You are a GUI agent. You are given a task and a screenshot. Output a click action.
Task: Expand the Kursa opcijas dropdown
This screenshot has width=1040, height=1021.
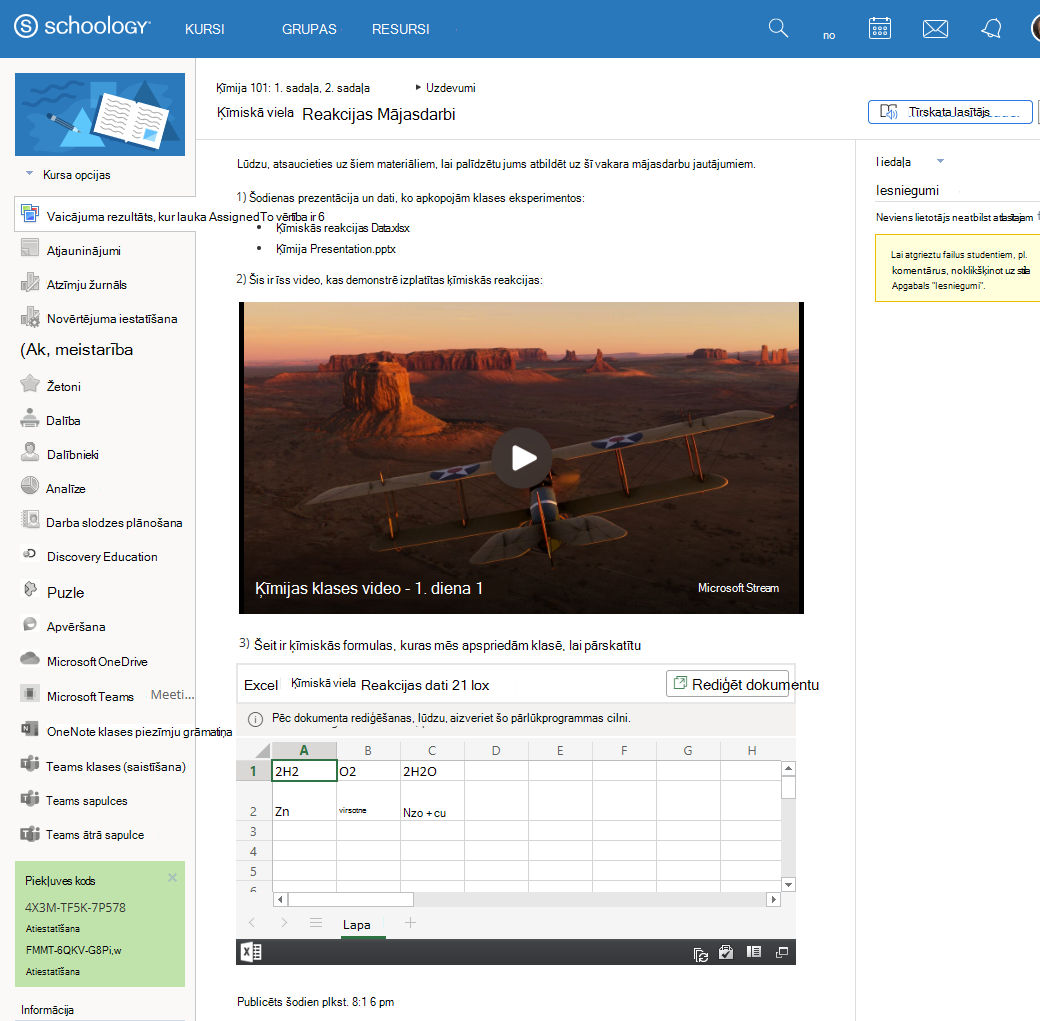pos(29,174)
